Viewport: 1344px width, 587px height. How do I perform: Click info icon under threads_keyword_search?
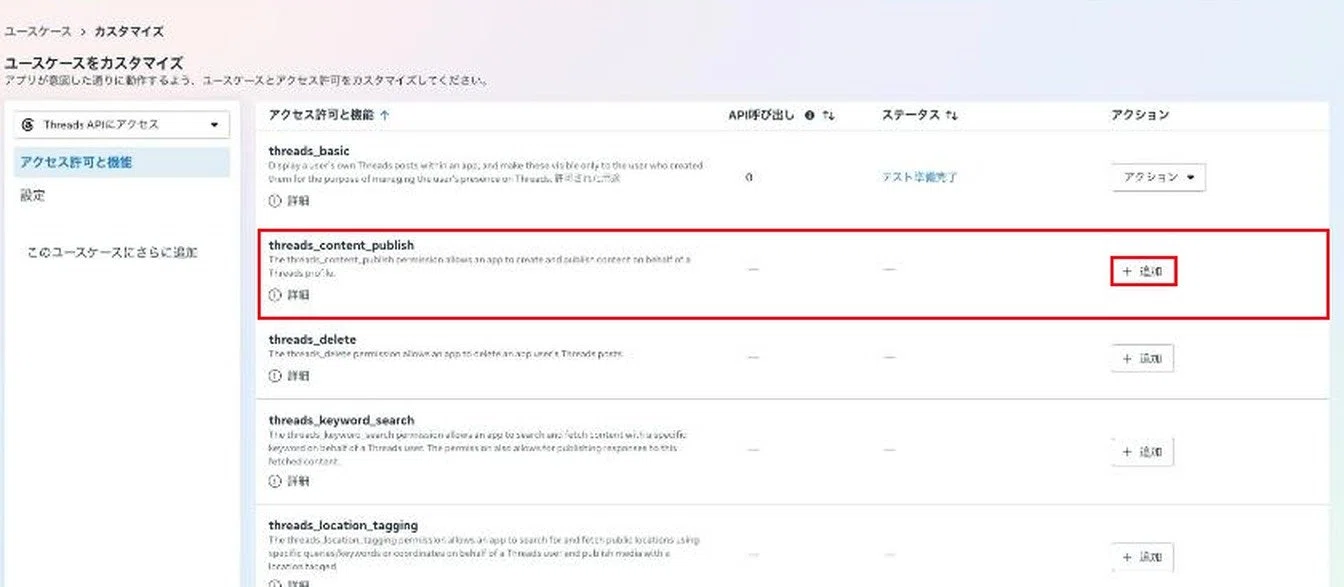click(x=275, y=481)
